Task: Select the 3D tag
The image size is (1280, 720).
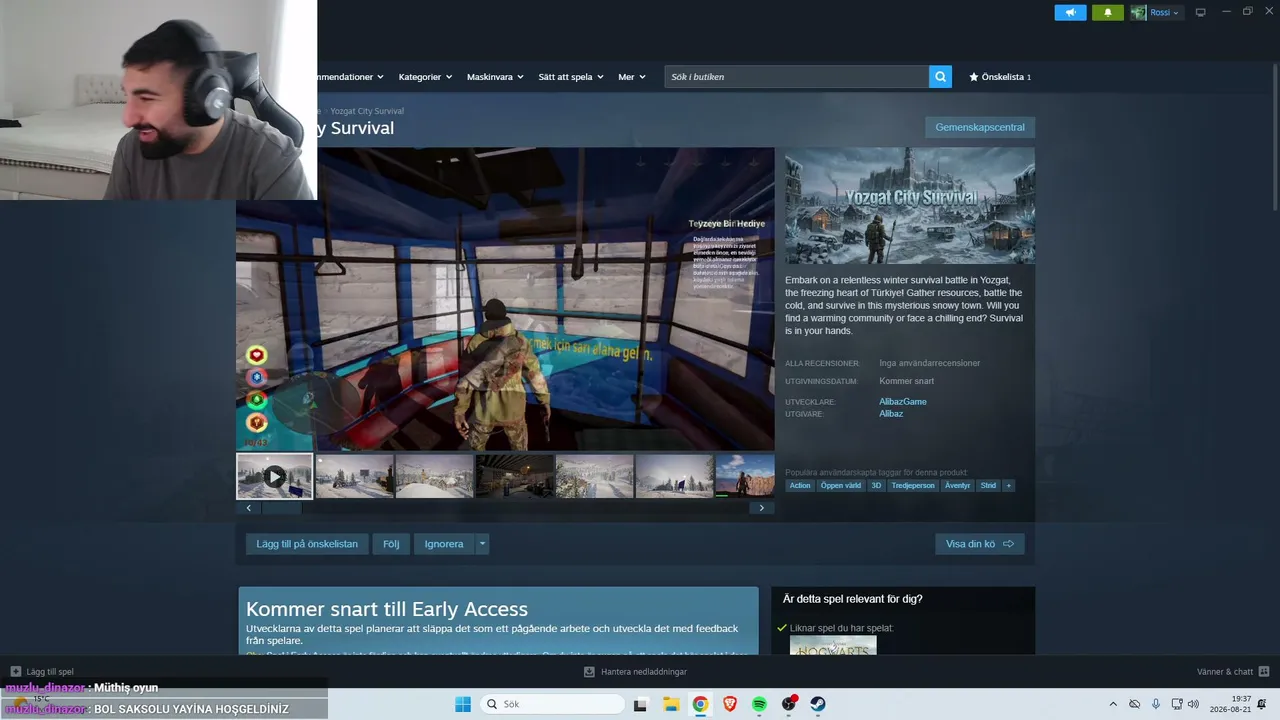Action: pyautogui.click(x=876, y=486)
